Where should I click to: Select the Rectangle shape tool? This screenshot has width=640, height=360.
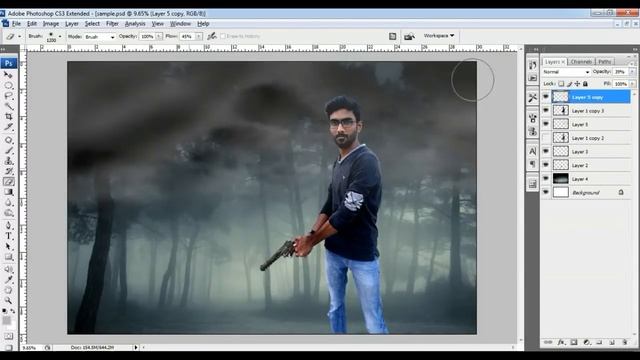[8, 257]
